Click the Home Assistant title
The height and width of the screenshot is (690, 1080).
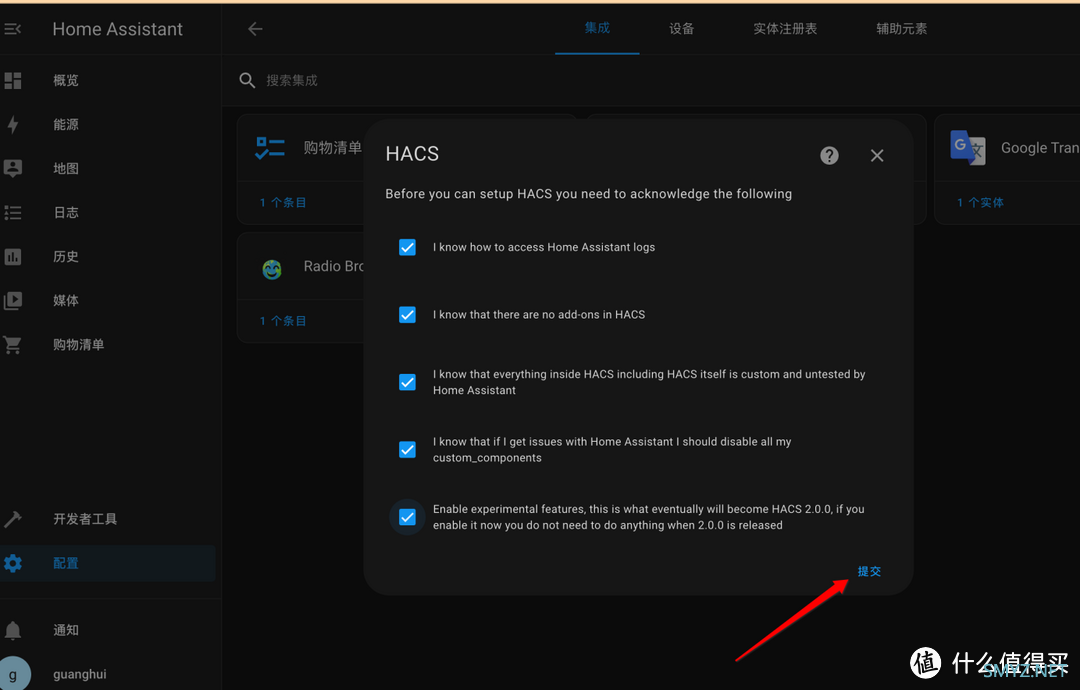(118, 29)
